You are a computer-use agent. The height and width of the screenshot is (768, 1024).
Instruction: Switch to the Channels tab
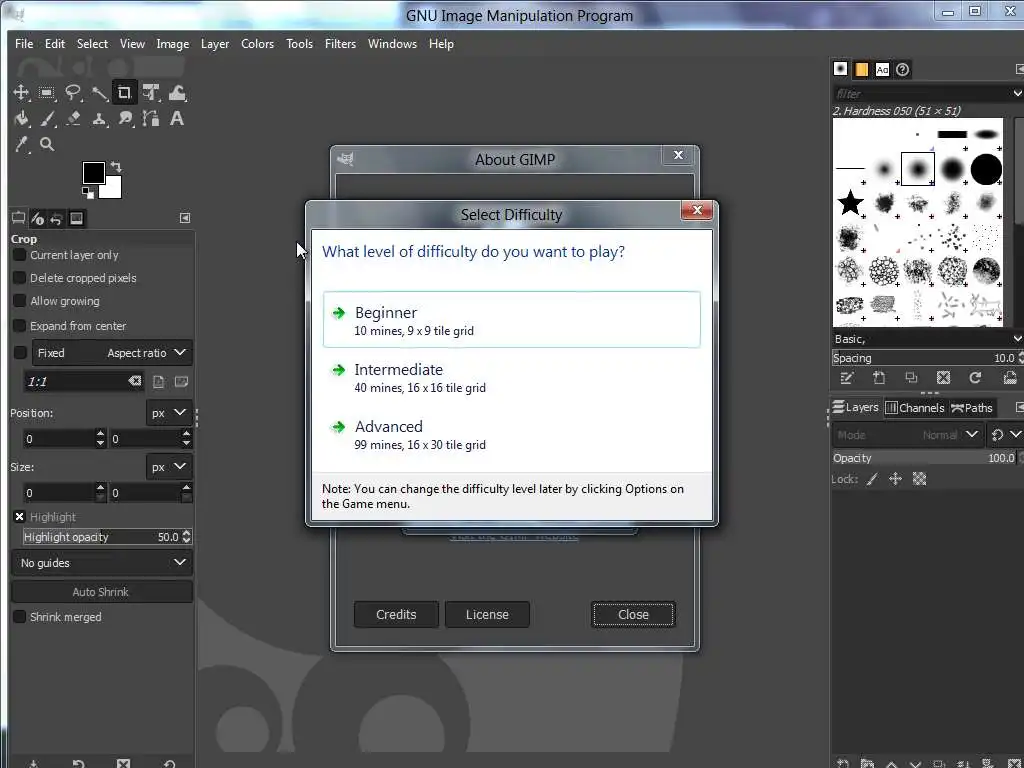[x=915, y=408]
